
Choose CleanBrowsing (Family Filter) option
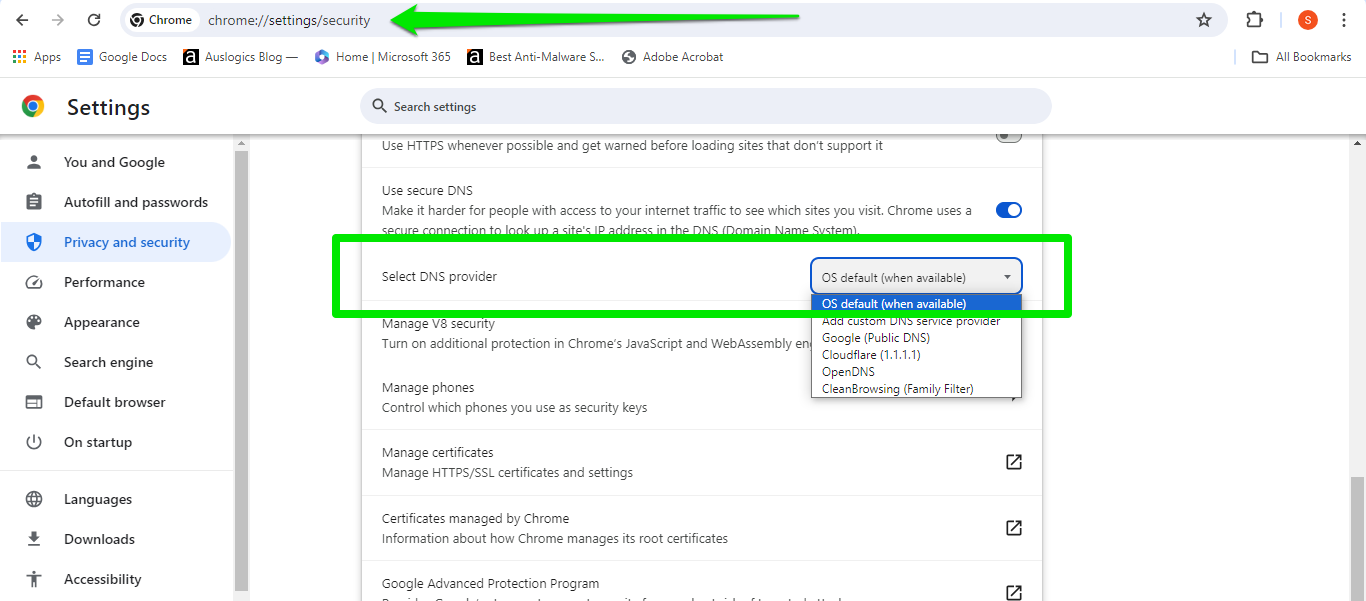click(x=916, y=389)
